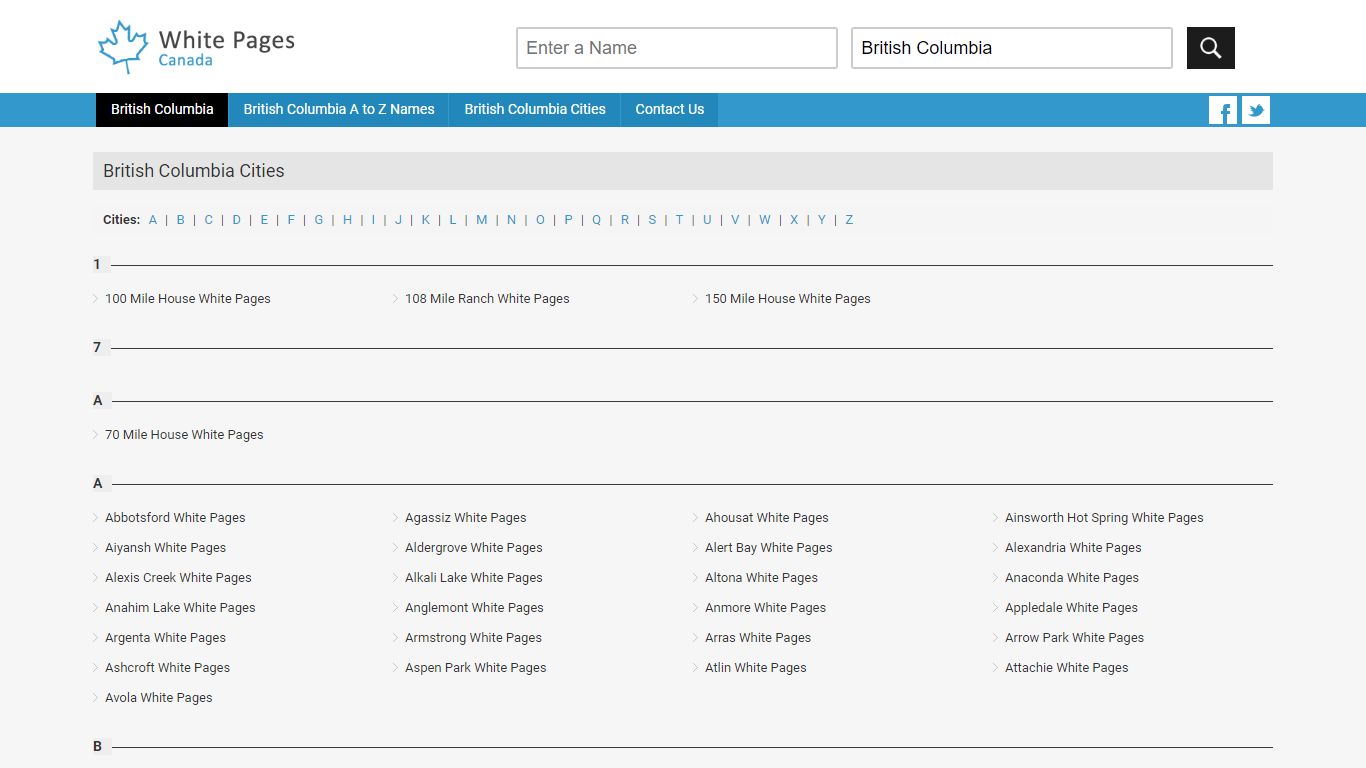Open Alert Bay White Pages link
This screenshot has height=768, width=1366.
[768, 548]
